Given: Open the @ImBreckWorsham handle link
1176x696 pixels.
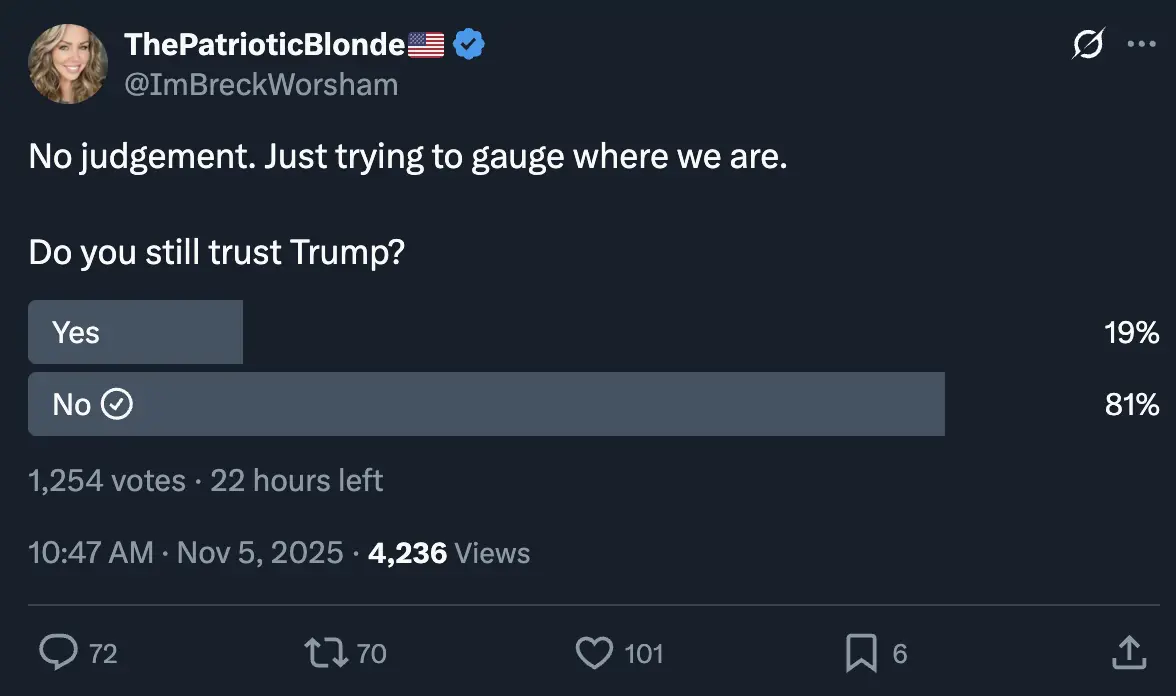Looking at the screenshot, I should click(x=260, y=86).
